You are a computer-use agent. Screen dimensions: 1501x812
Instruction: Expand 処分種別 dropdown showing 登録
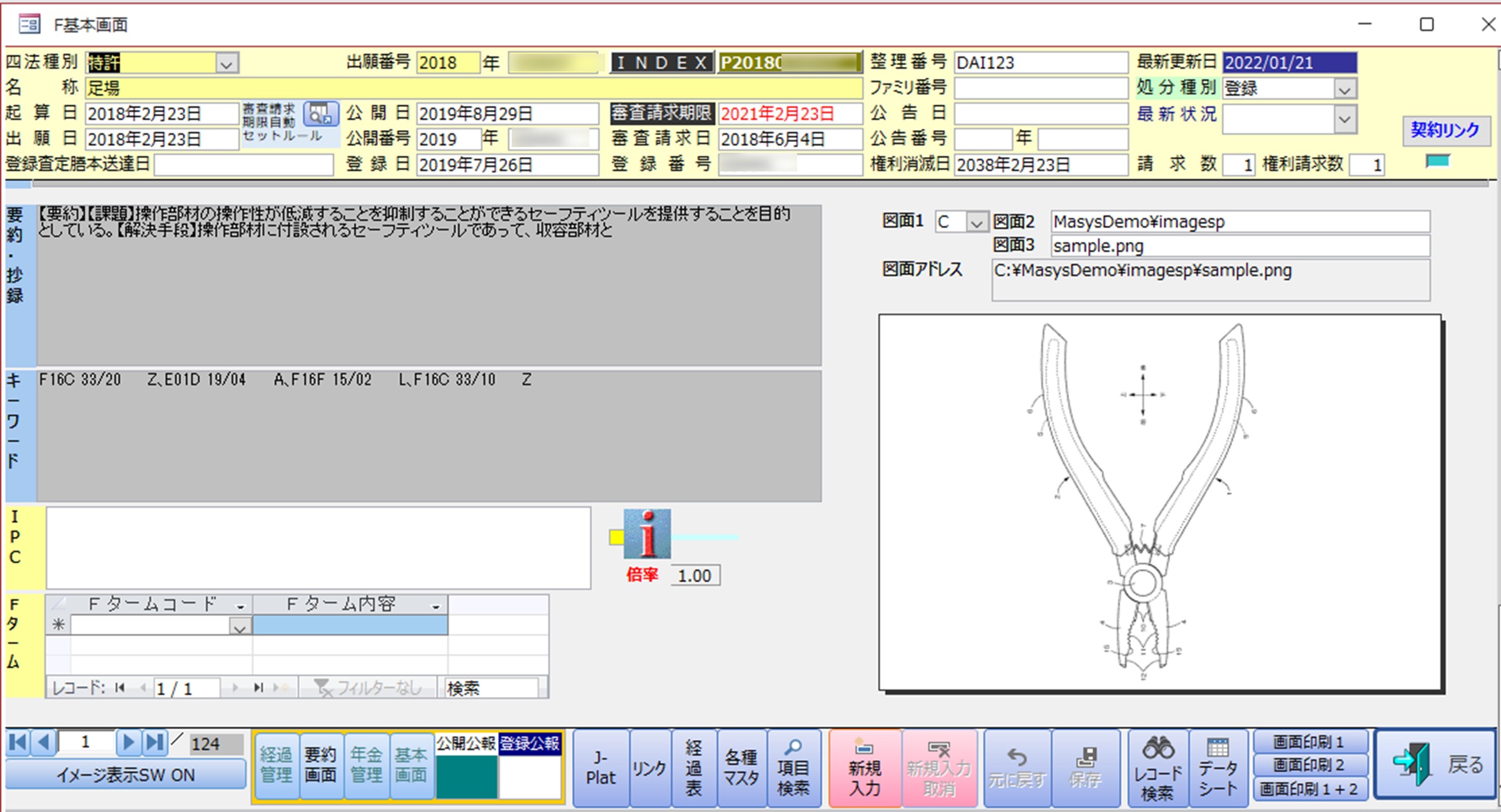coord(1345,89)
